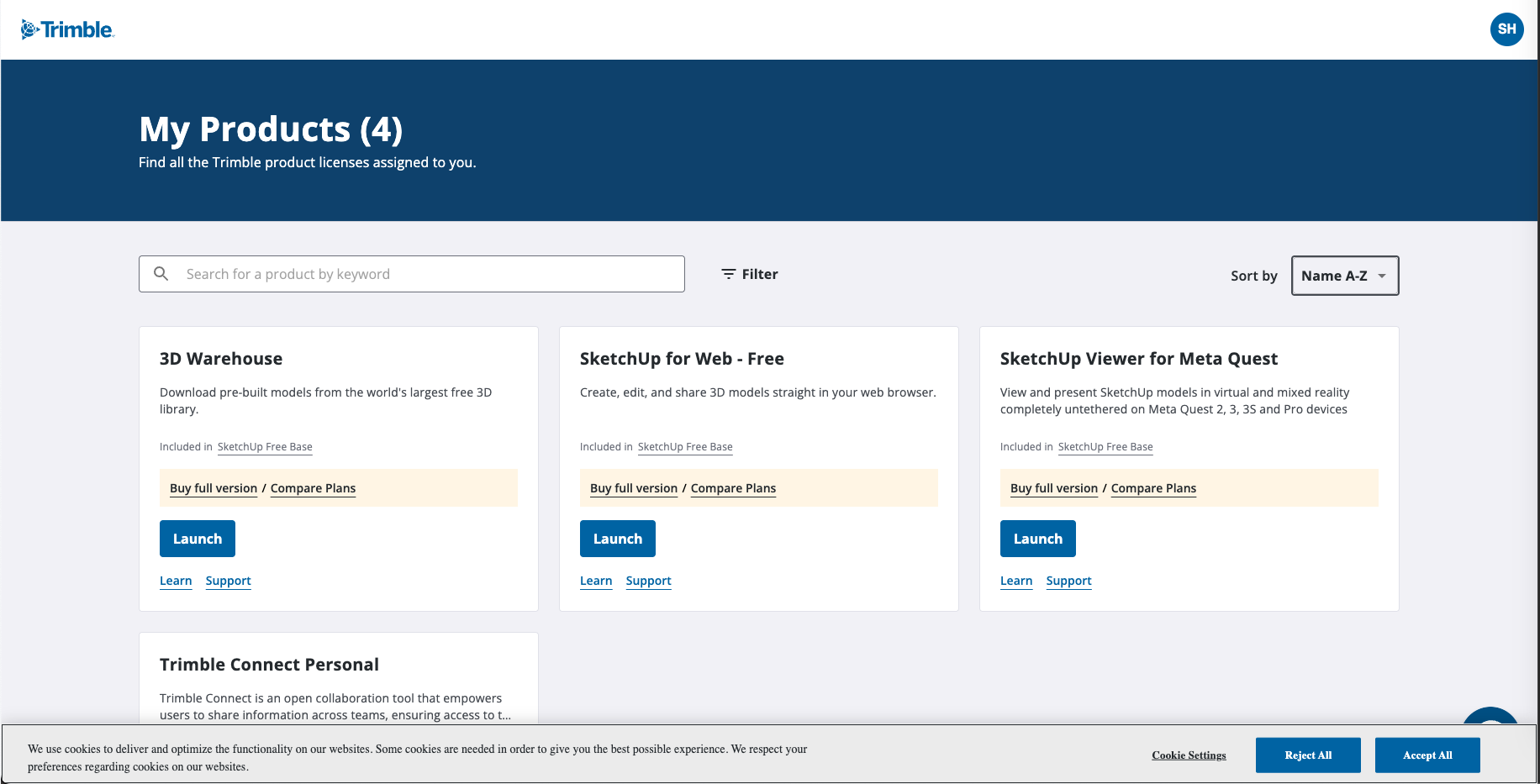Click the Trimble Connect Personal card title

click(x=269, y=665)
